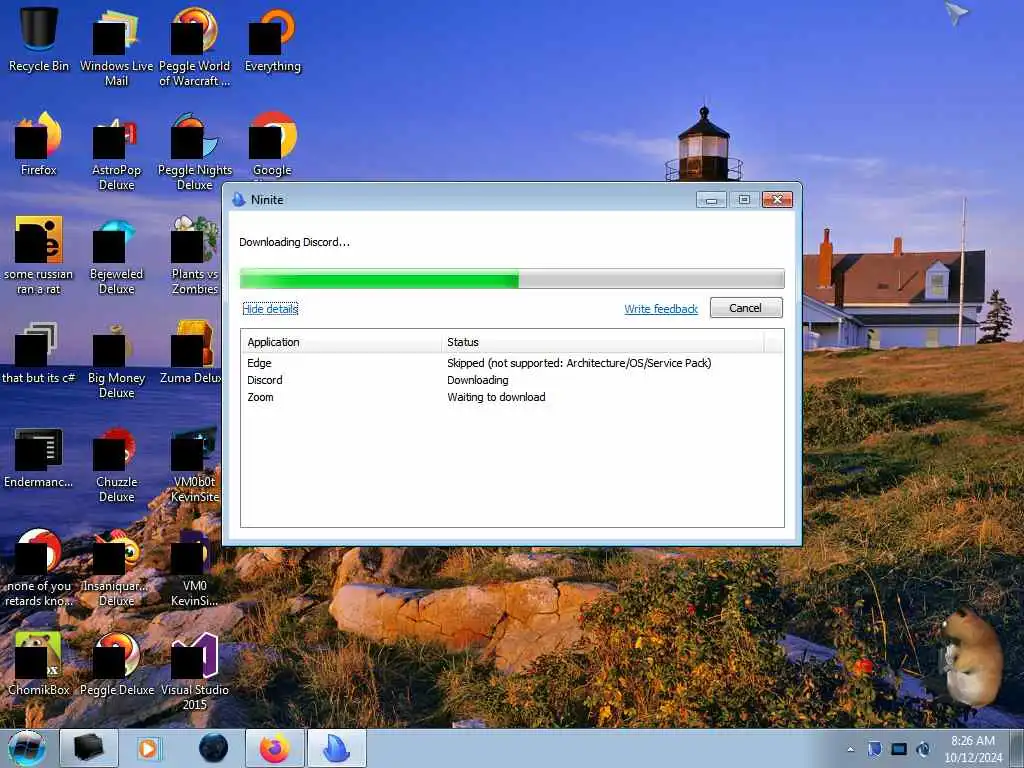Sort by the Application column header
1024x768 pixels.
pyautogui.click(x=341, y=342)
